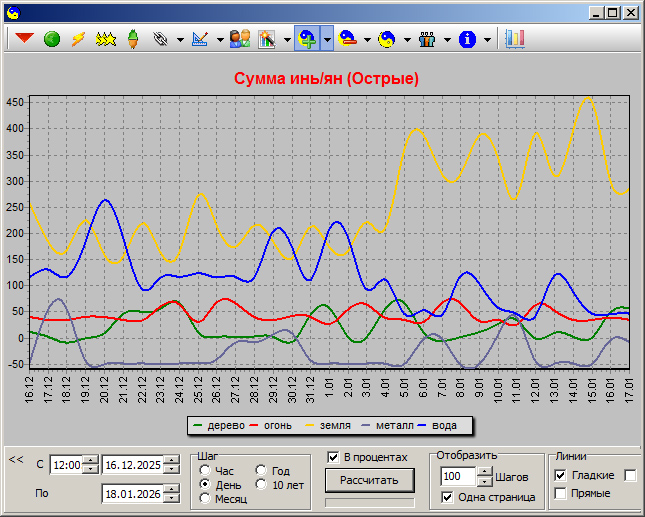Expand dropdown arrow beside paperclip icon

179,40
